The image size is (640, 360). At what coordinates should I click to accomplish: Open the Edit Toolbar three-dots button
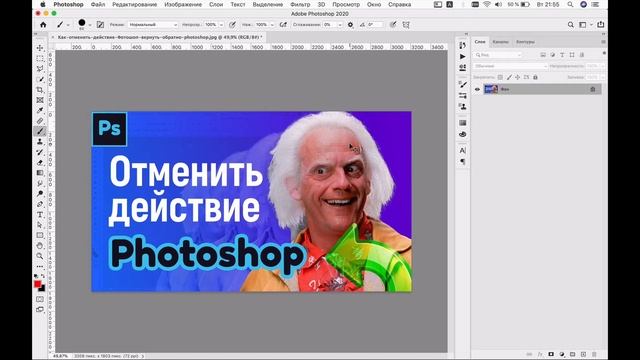pos(40,267)
